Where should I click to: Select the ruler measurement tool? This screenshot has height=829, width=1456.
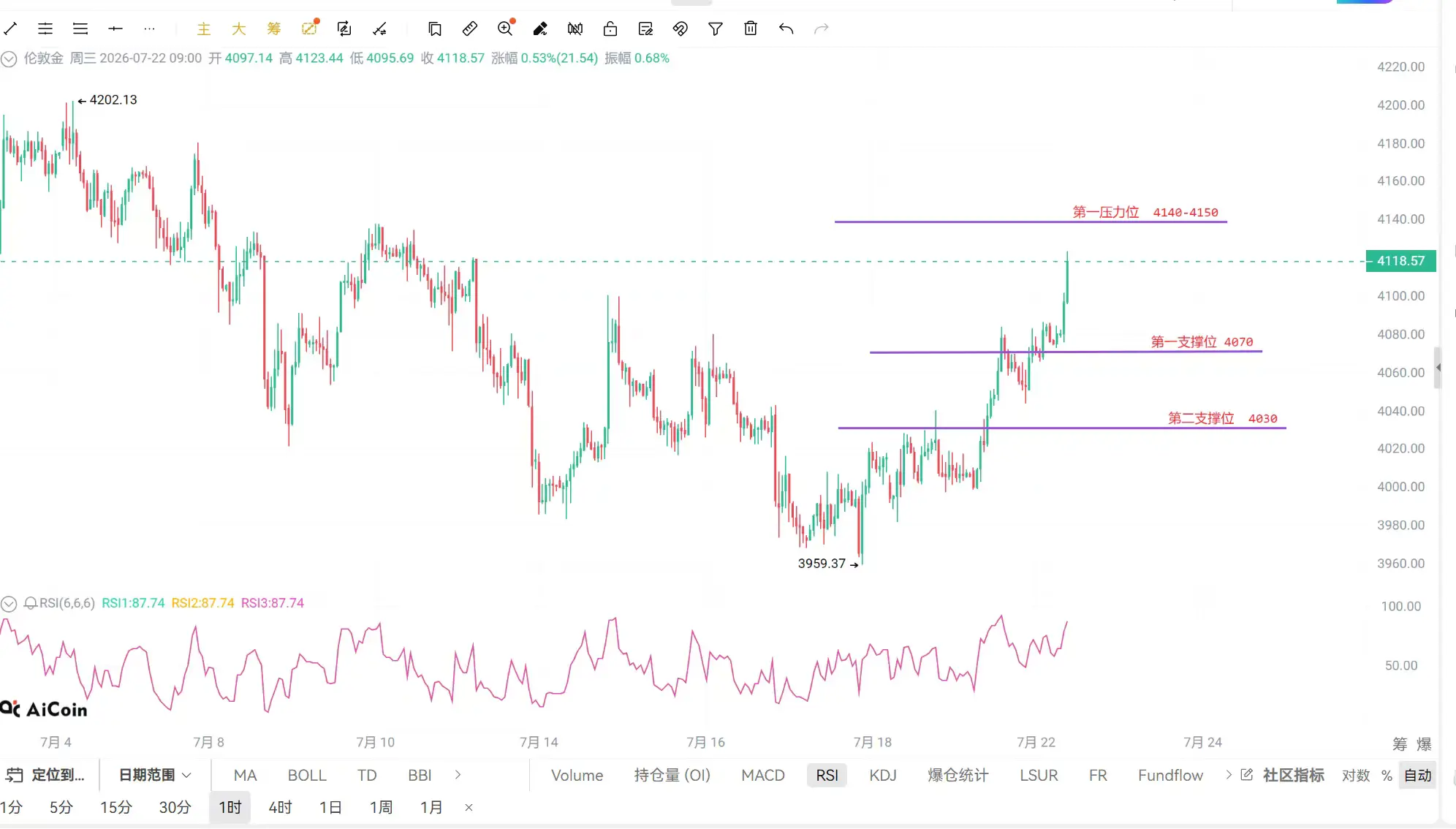click(x=470, y=29)
